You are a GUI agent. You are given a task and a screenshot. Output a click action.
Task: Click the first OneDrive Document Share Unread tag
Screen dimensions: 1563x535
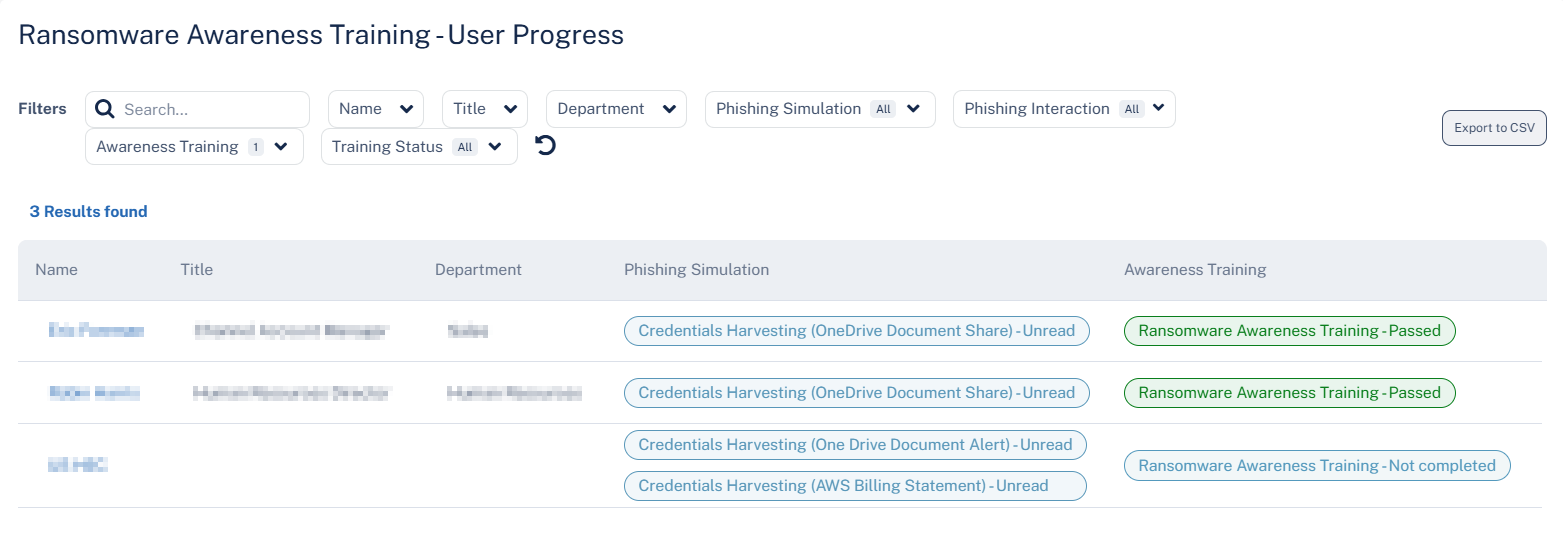tap(857, 331)
